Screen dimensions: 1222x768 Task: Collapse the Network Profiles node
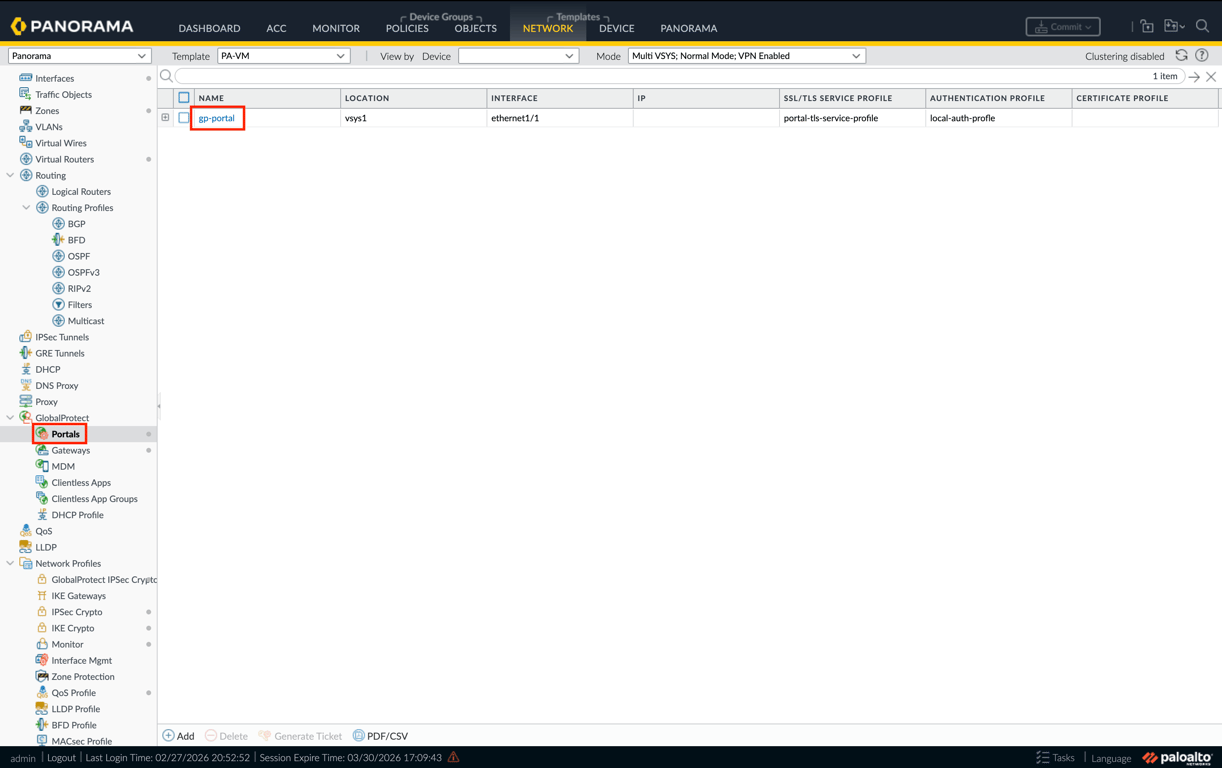click(x=10, y=564)
